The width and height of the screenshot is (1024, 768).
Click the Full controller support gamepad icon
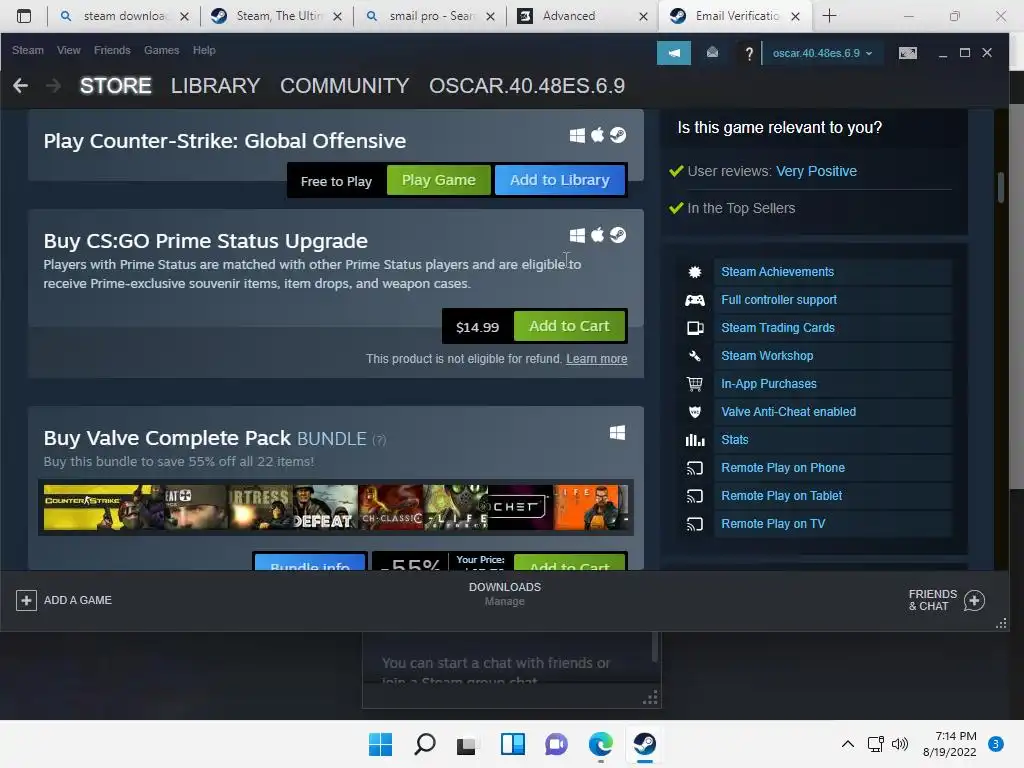tap(695, 300)
